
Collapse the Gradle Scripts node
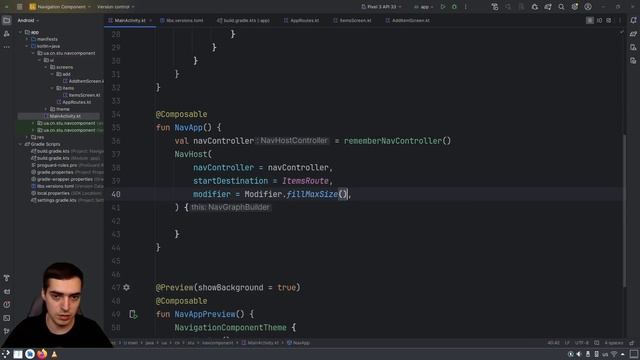[x=20, y=144]
